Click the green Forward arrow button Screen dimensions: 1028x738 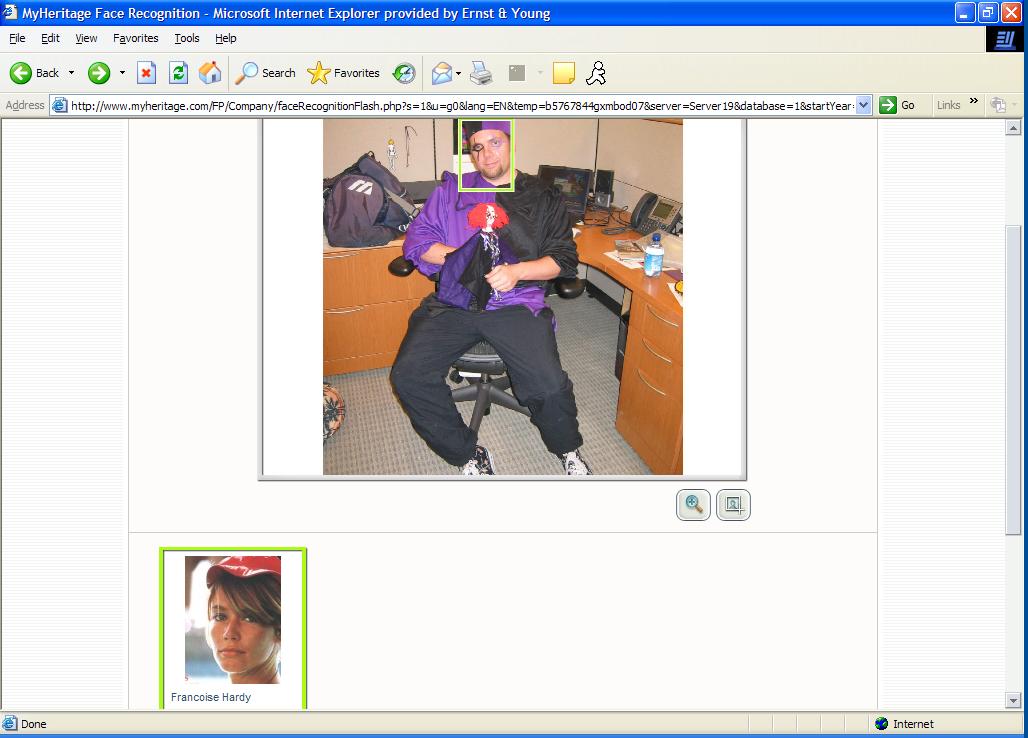pos(99,73)
